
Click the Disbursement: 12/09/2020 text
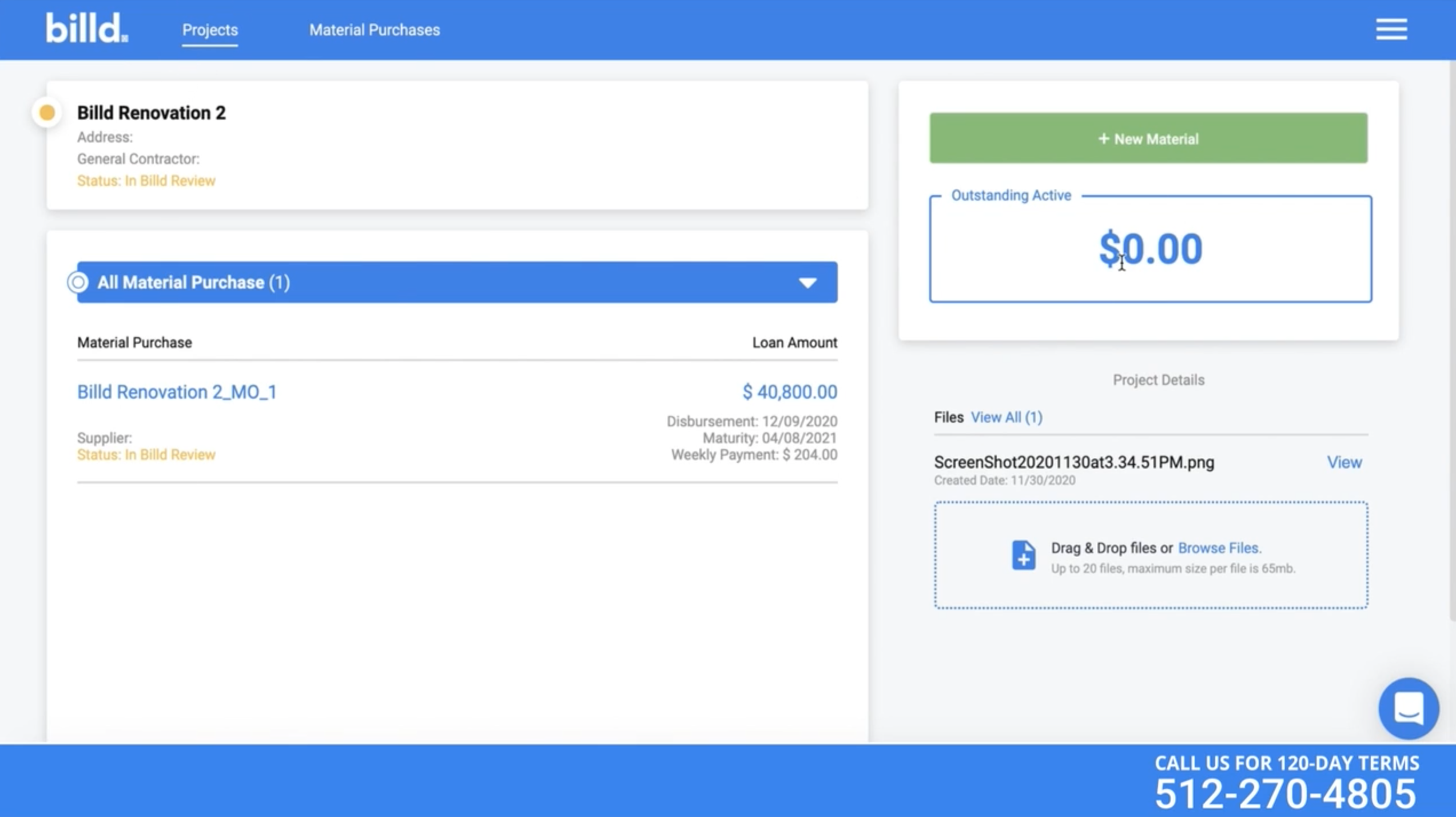[x=752, y=422]
